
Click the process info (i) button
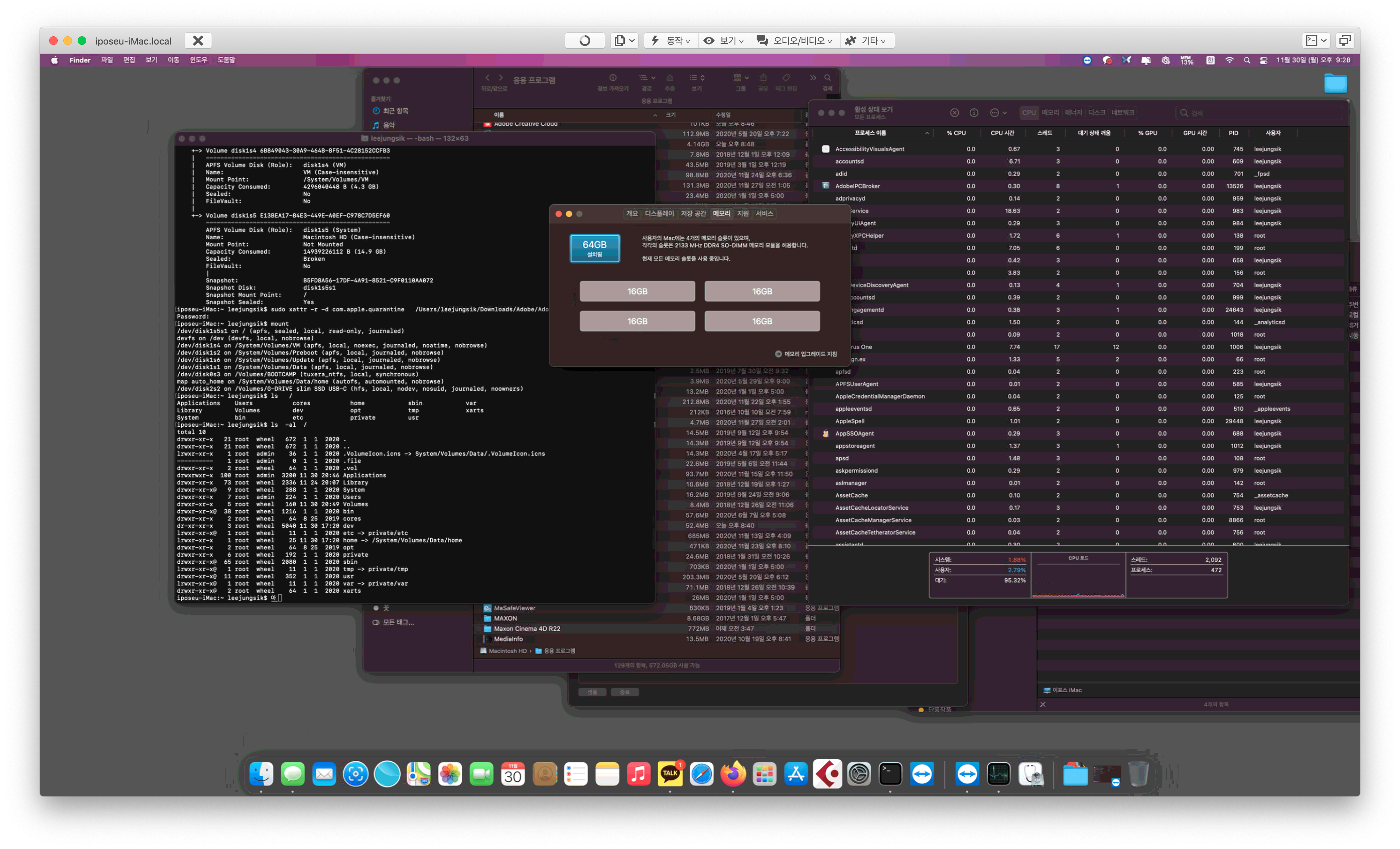pos(974,113)
